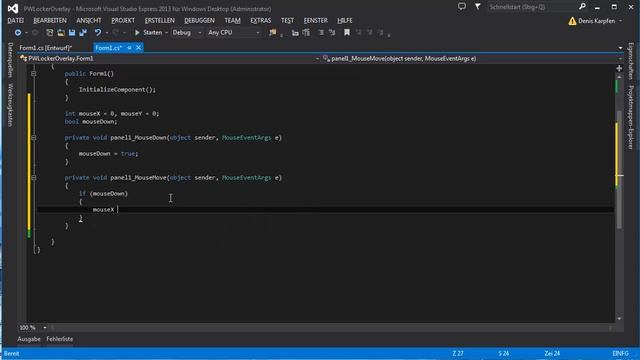Click the Starten button label

point(153,33)
